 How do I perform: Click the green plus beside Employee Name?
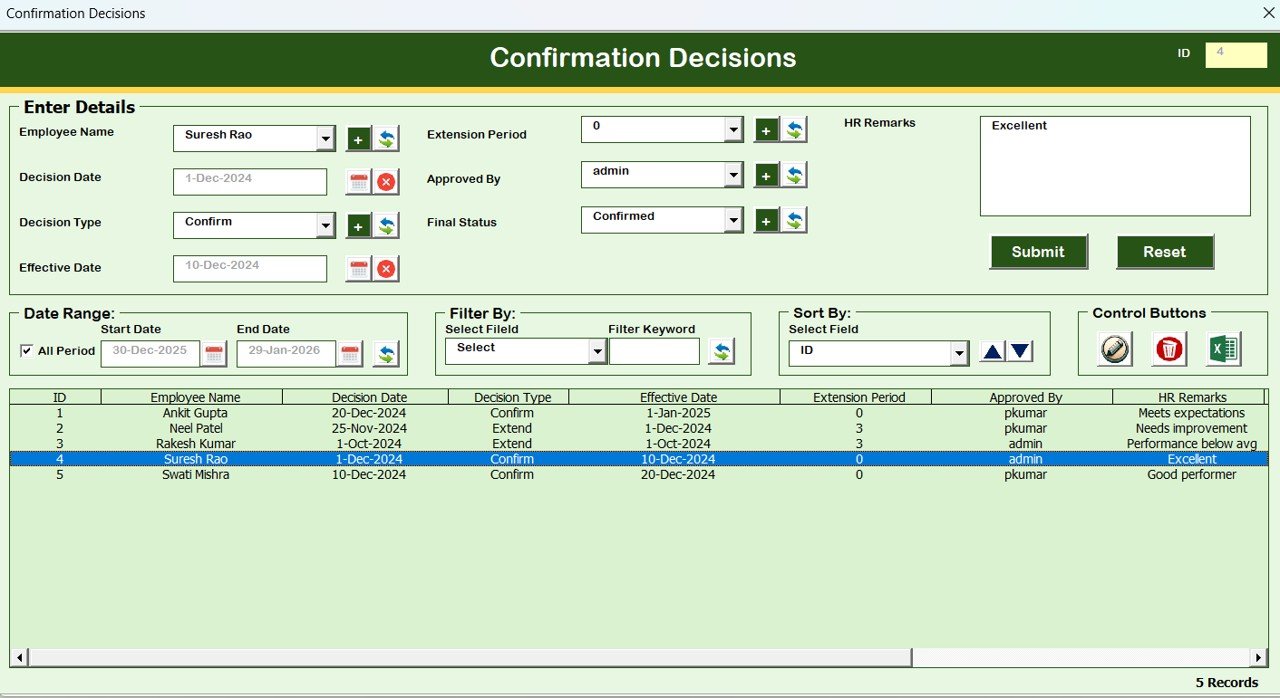358,139
